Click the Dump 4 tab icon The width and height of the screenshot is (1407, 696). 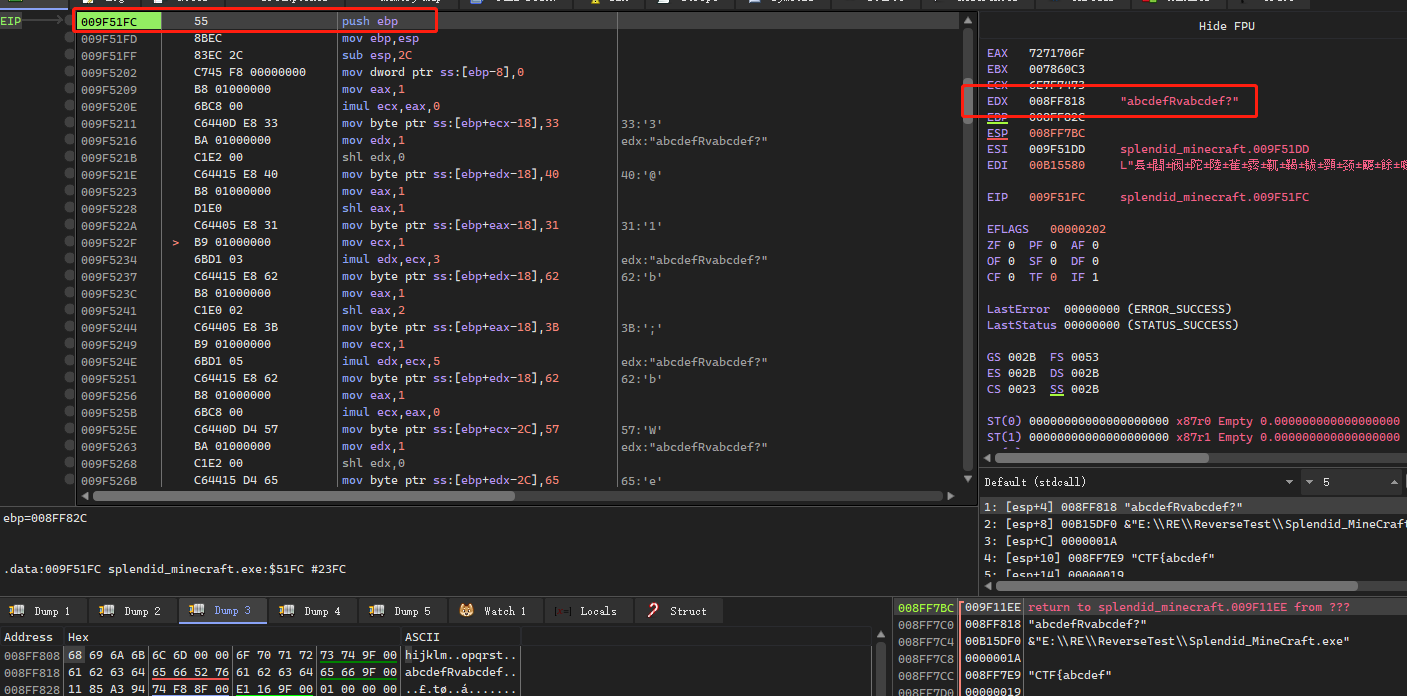288,611
